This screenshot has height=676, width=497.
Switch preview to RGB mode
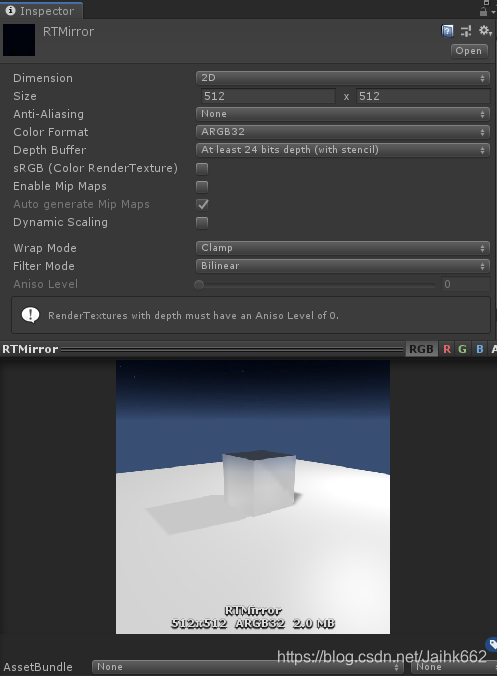[421, 349]
